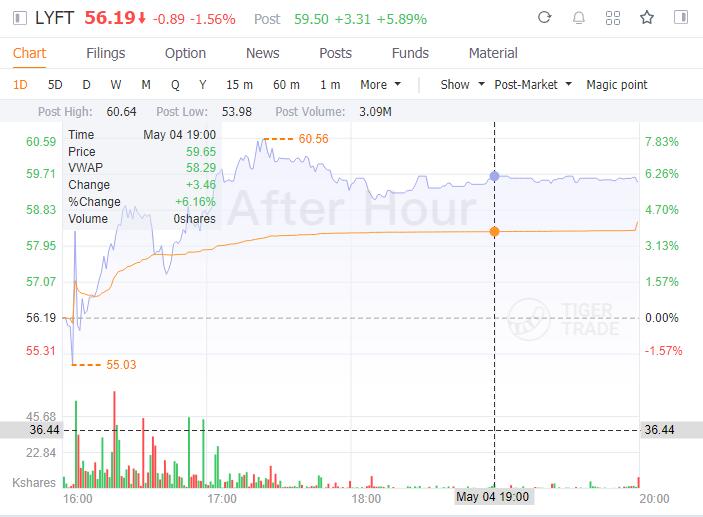
Task: Click the tallest red volume bar
Action: (x=114, y=439)
